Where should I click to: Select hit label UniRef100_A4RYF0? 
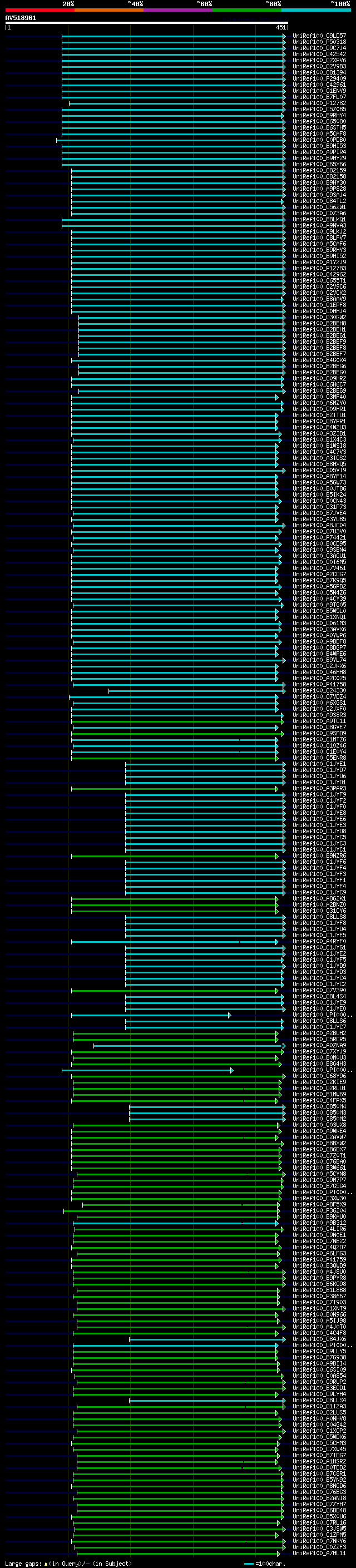coord(319,942)
